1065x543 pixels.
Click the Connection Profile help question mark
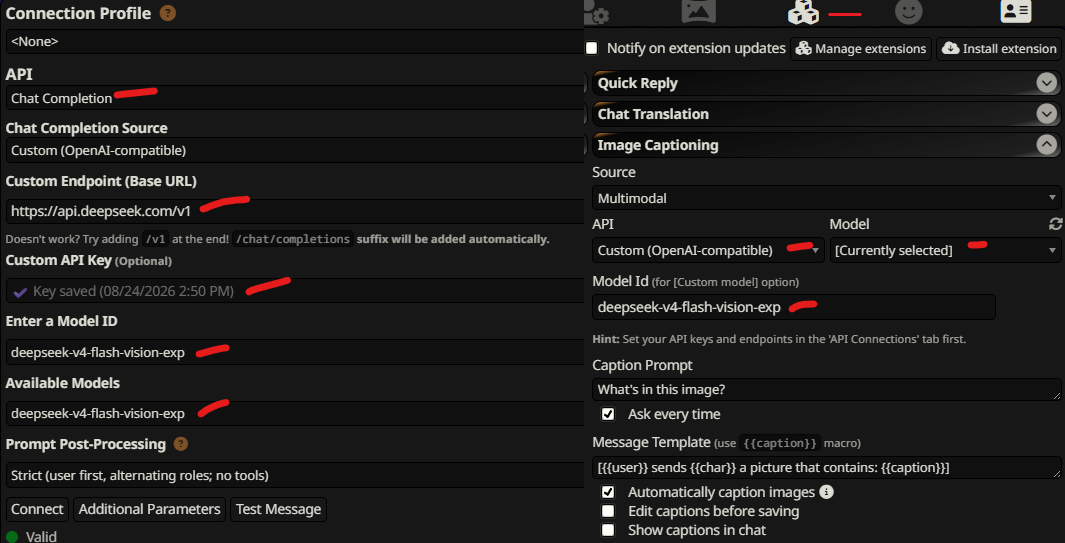[168, 13]
